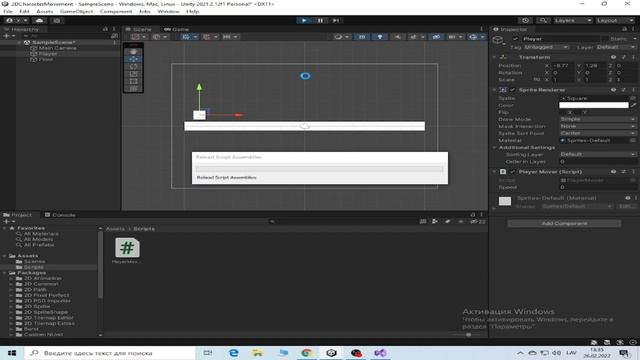
Task: Open the cloud services icon in toolbar
Action: pos(40,20)
